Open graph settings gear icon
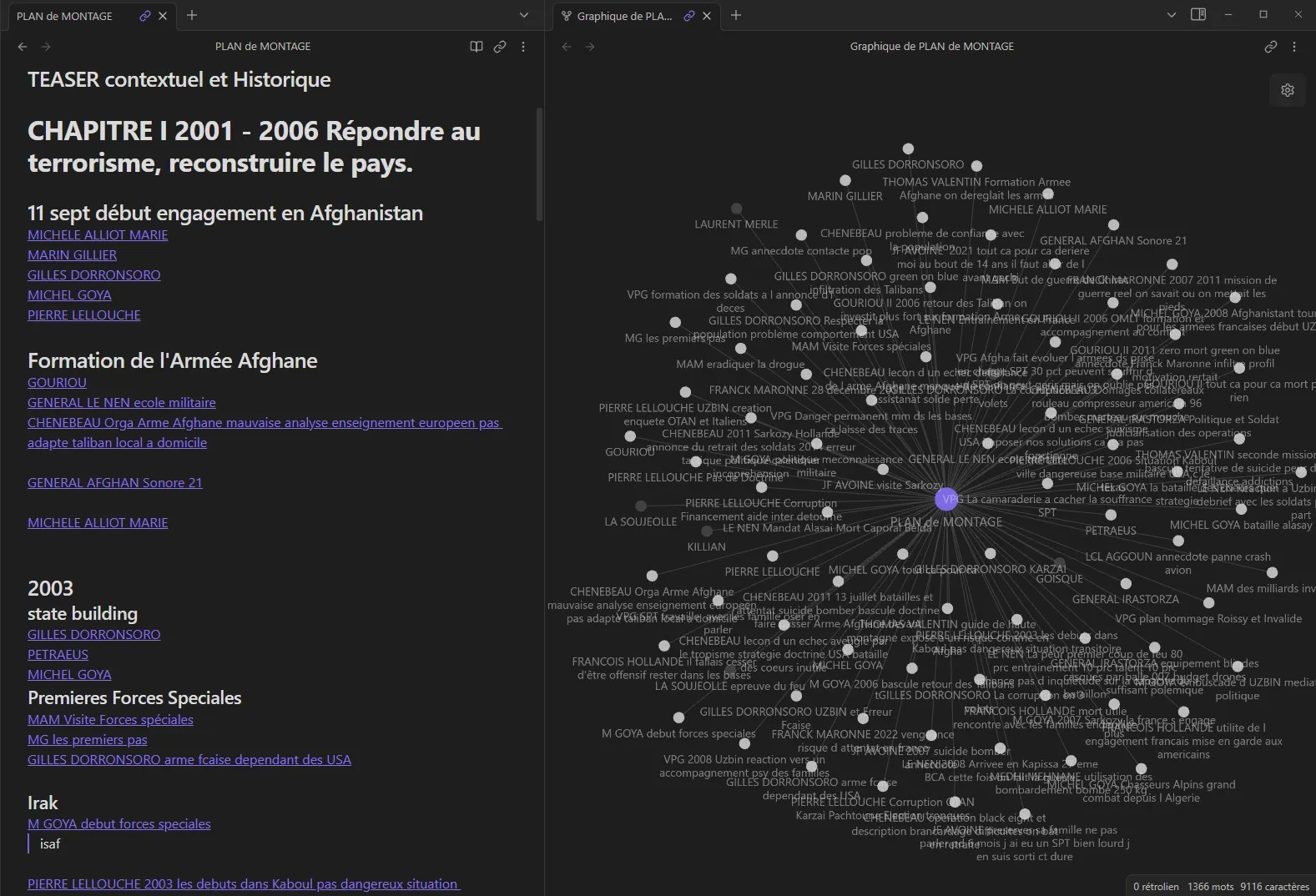This screenshot has width=1316, height=896. point(1287,90)
